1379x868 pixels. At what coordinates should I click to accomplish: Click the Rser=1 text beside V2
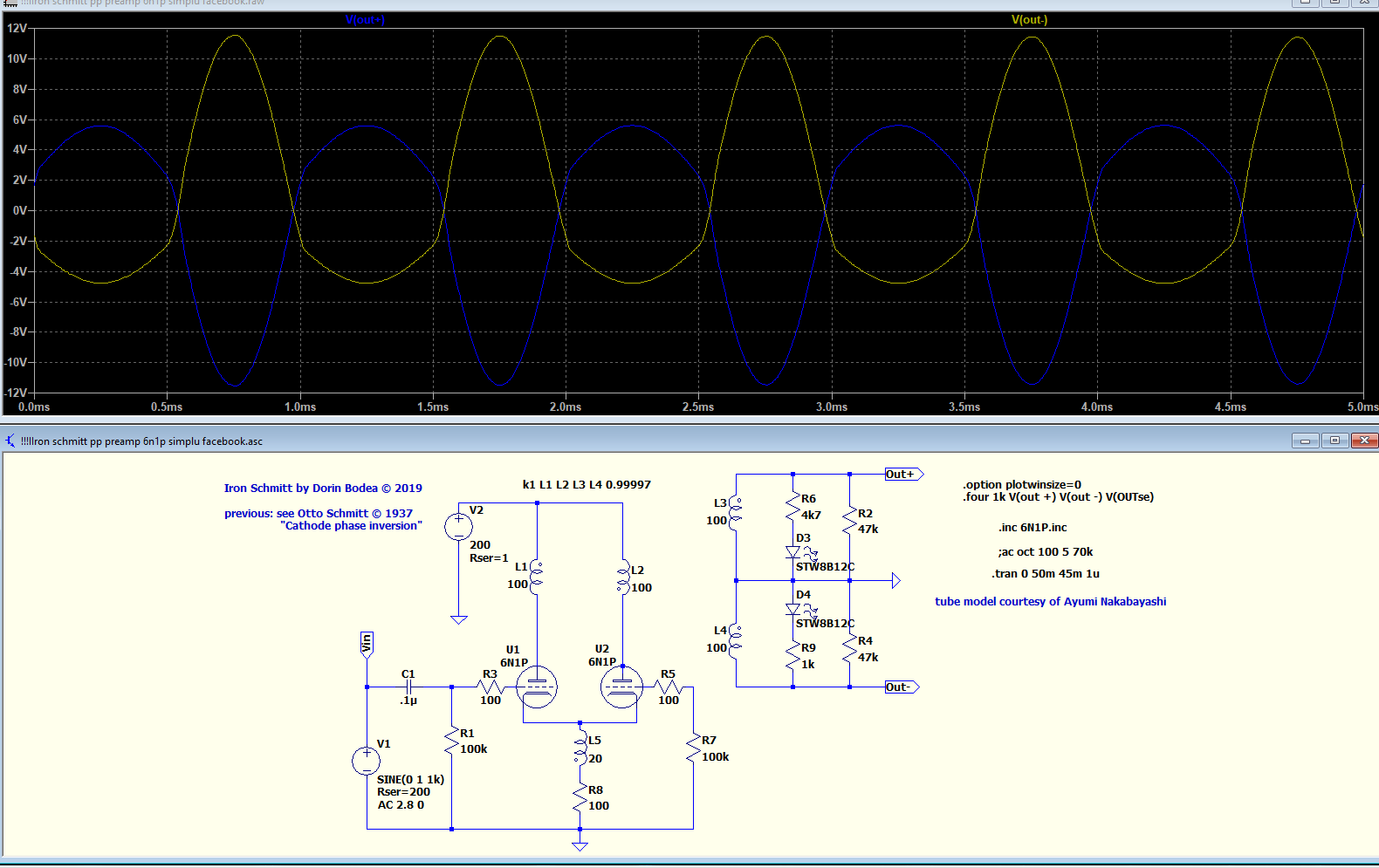coord(489,558)
